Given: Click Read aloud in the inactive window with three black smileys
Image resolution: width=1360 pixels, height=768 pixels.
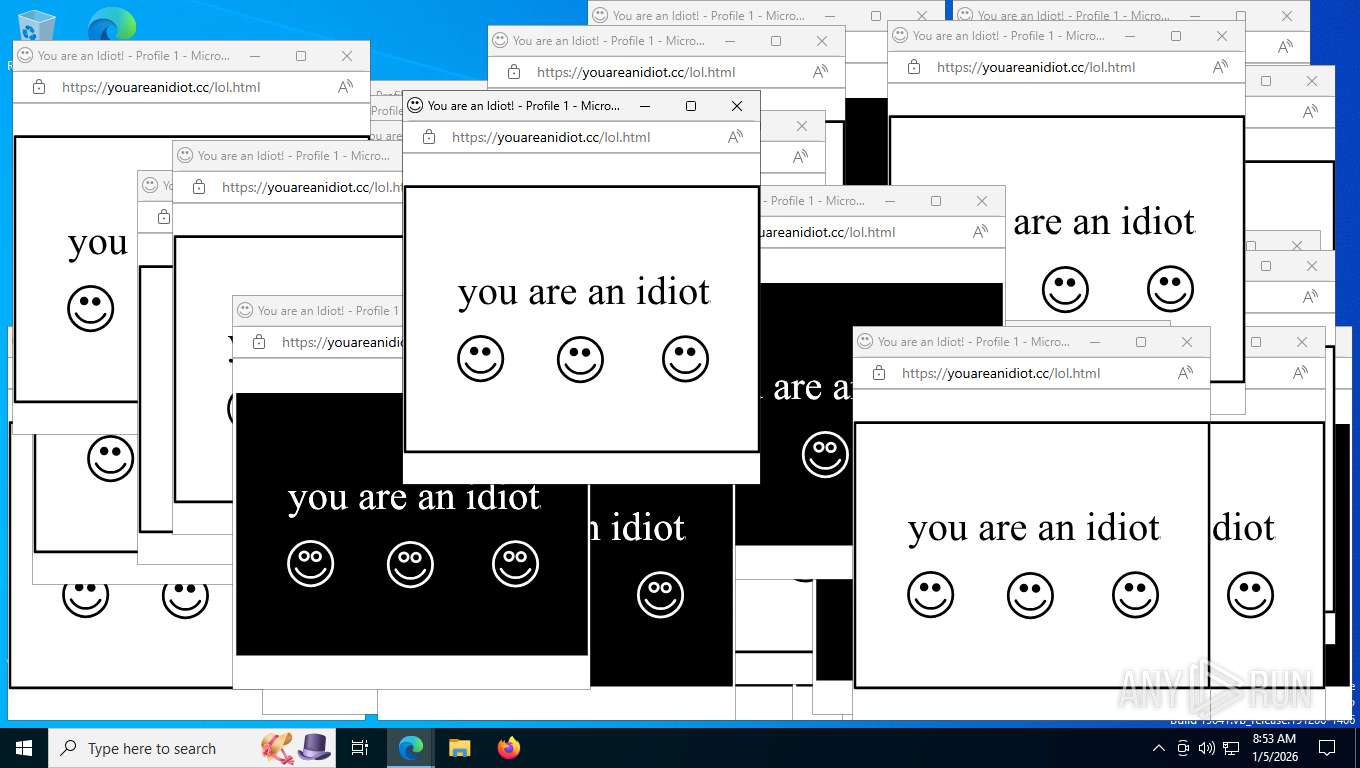Looking at the screenshot, I should (1186, 373).
